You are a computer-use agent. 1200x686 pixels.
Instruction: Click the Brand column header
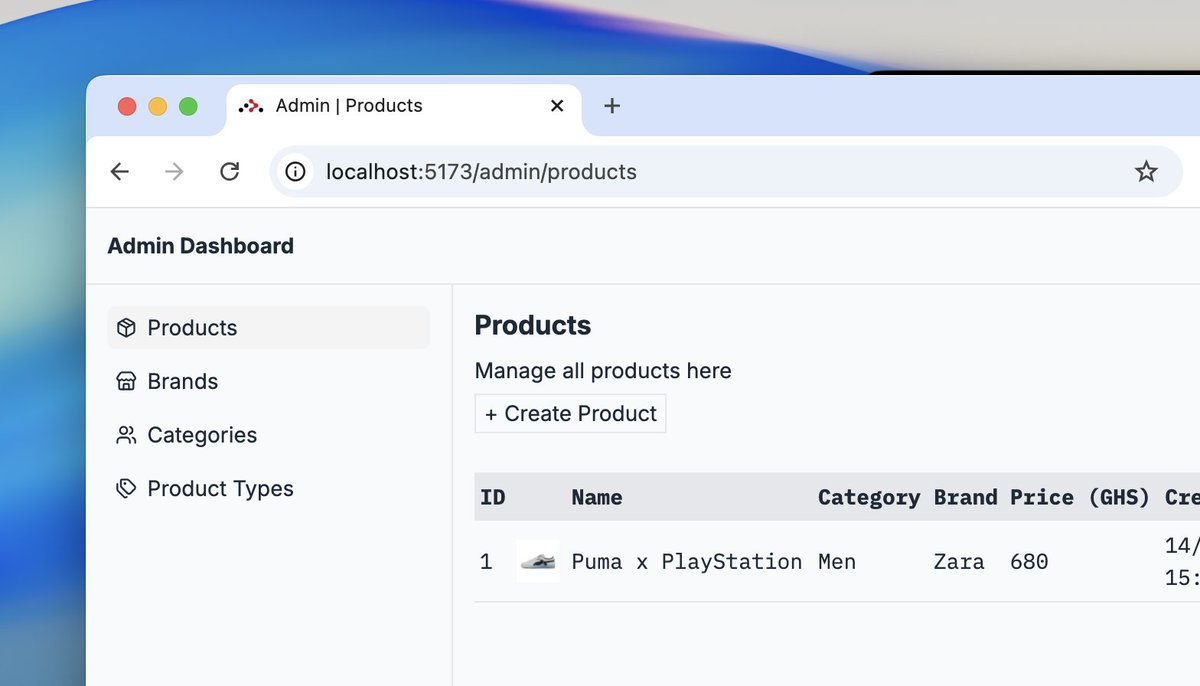pos(966,497)
